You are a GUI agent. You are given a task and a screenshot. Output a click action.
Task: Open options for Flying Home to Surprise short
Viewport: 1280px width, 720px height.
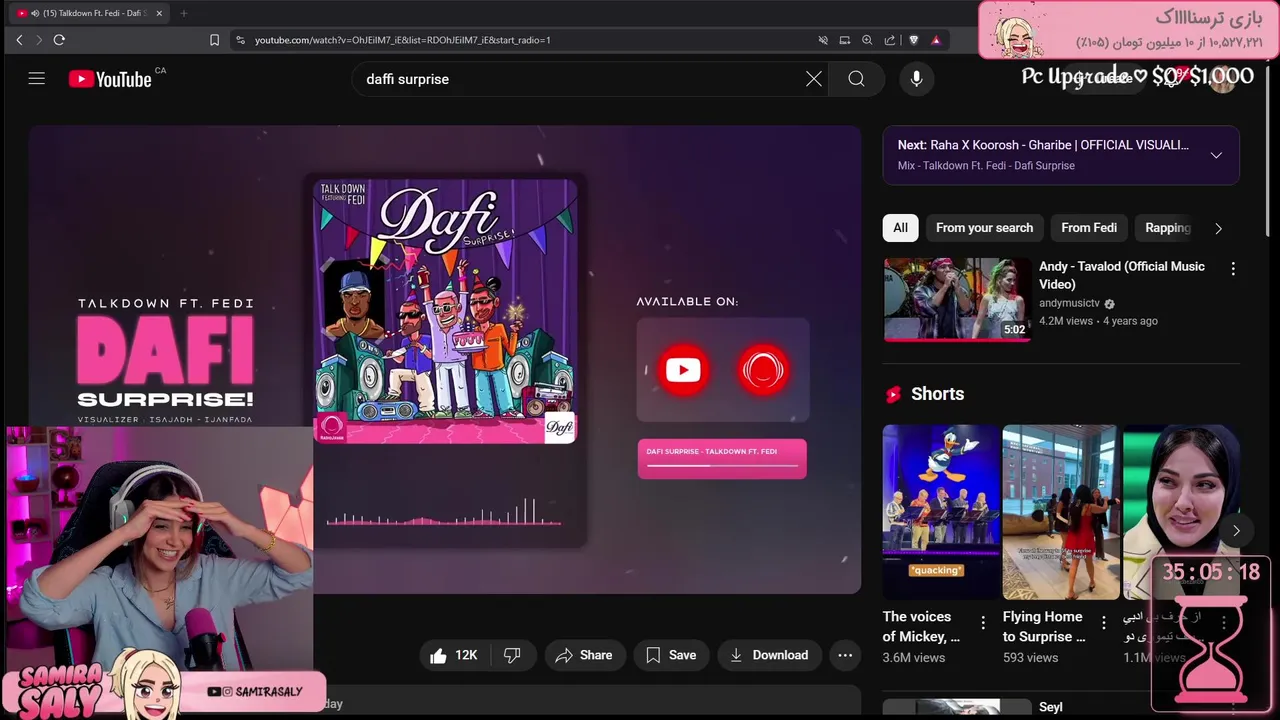pos(1104,622)
